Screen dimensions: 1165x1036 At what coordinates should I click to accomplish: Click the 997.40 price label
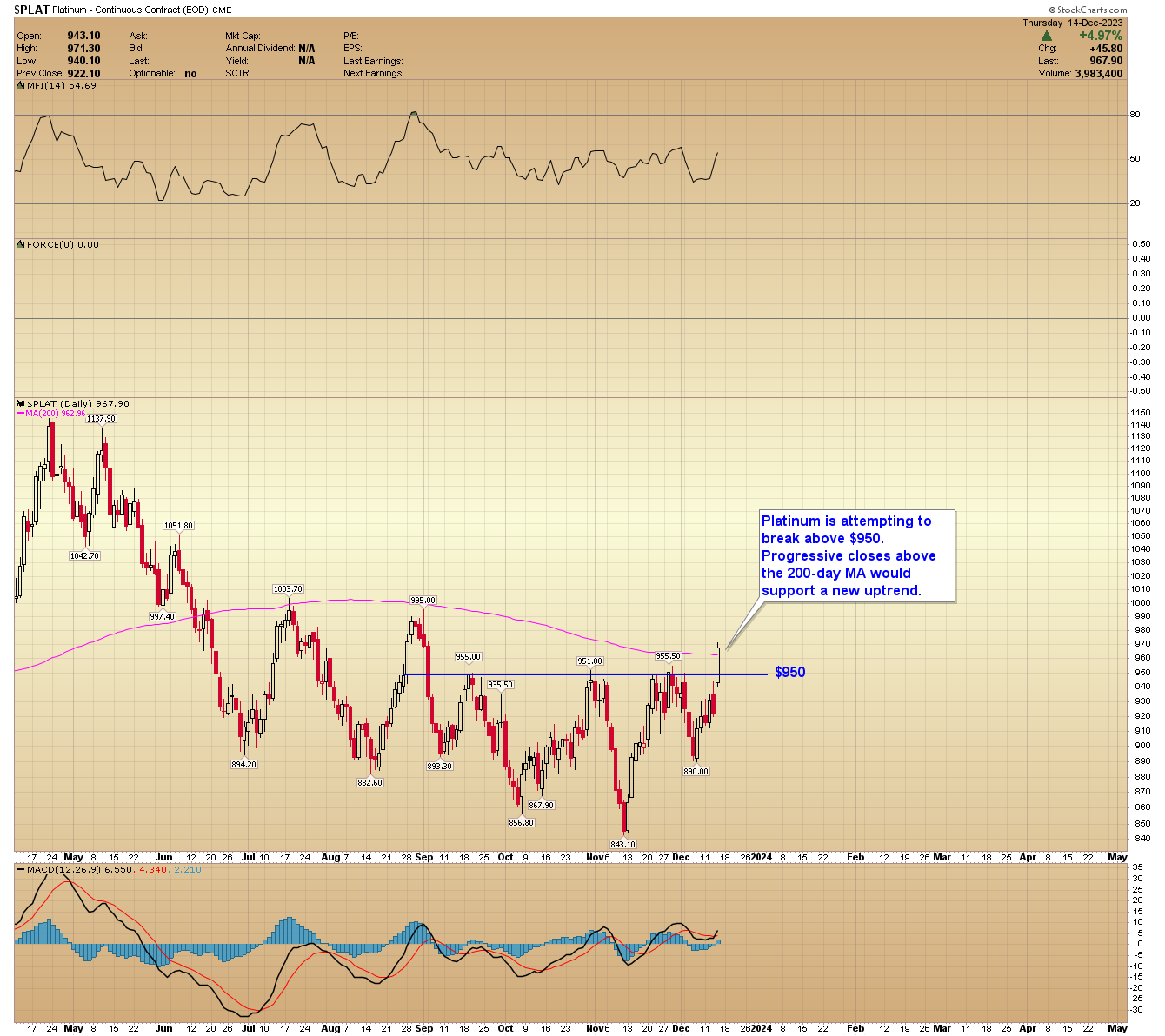[162, 617]
